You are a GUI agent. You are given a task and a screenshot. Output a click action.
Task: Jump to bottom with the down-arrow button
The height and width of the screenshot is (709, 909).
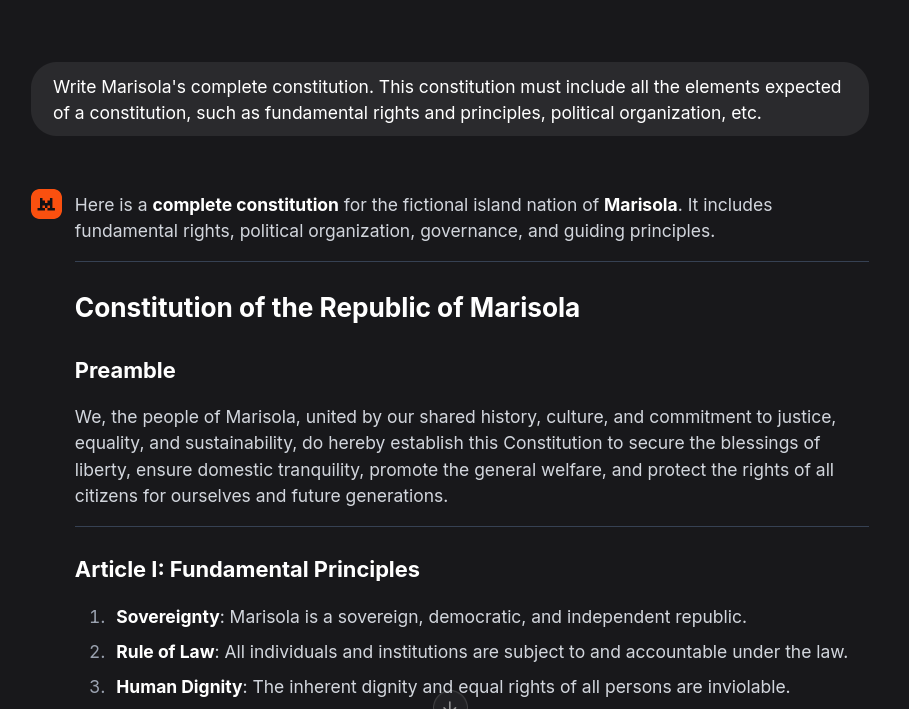pos(450,701)
